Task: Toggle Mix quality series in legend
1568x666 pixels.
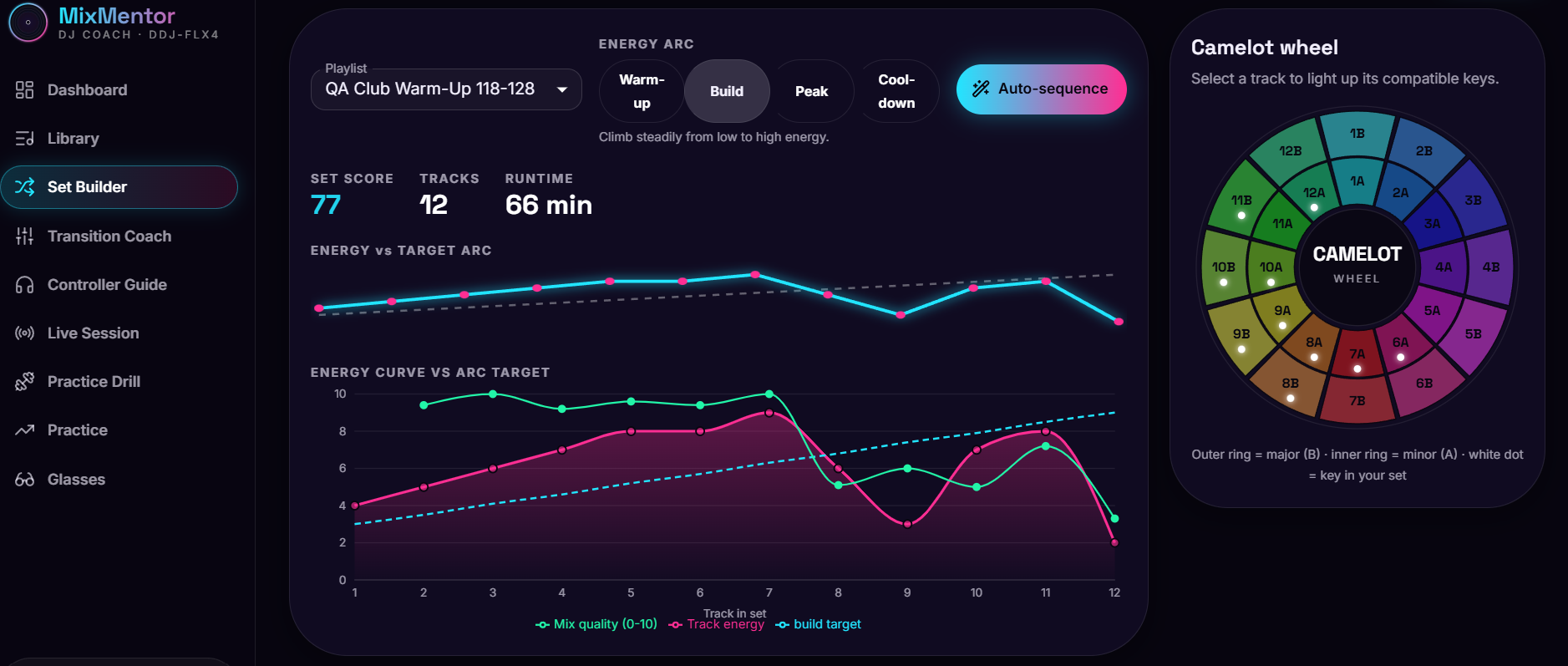Action: coord(596,624)
